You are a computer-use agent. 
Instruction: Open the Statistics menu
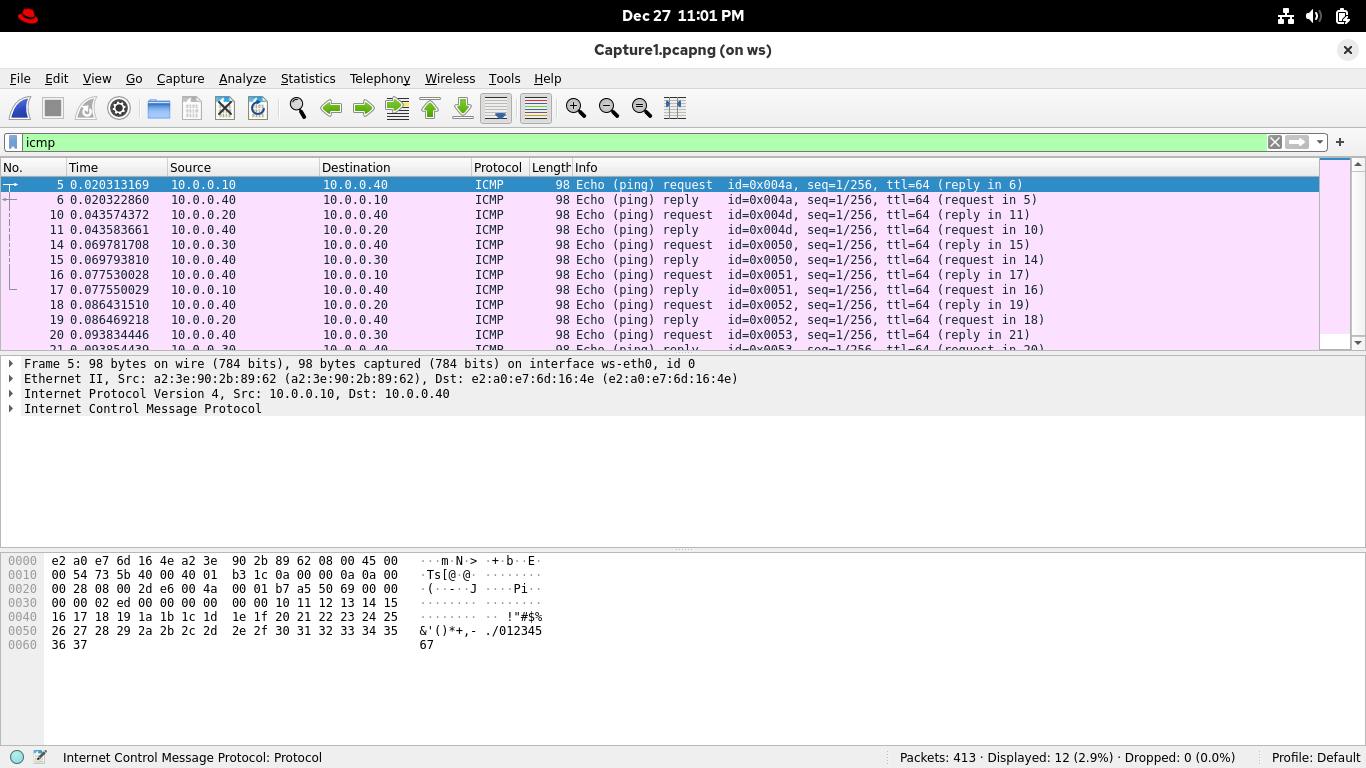pyautogui.click(x=308, y=78)
